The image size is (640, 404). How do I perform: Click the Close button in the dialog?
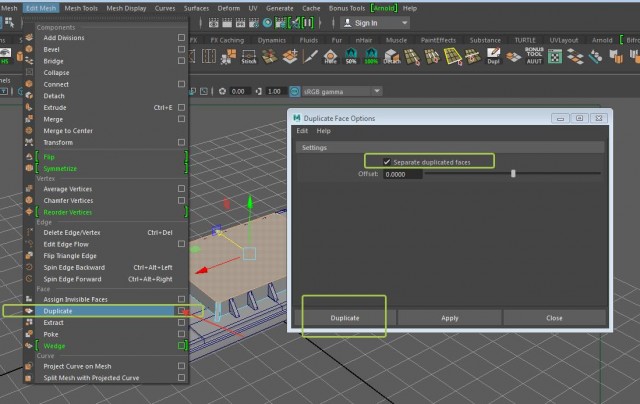point(554,318)
